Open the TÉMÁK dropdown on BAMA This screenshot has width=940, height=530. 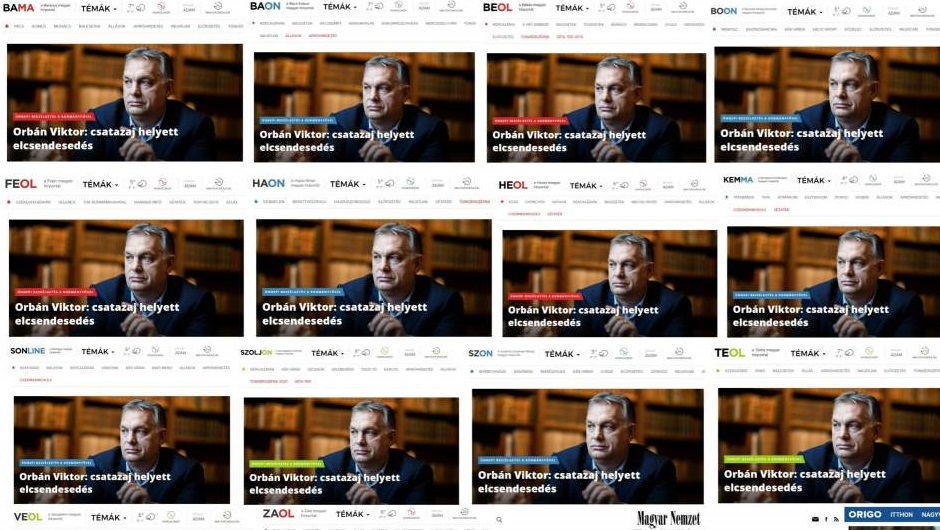click(99, 8)
